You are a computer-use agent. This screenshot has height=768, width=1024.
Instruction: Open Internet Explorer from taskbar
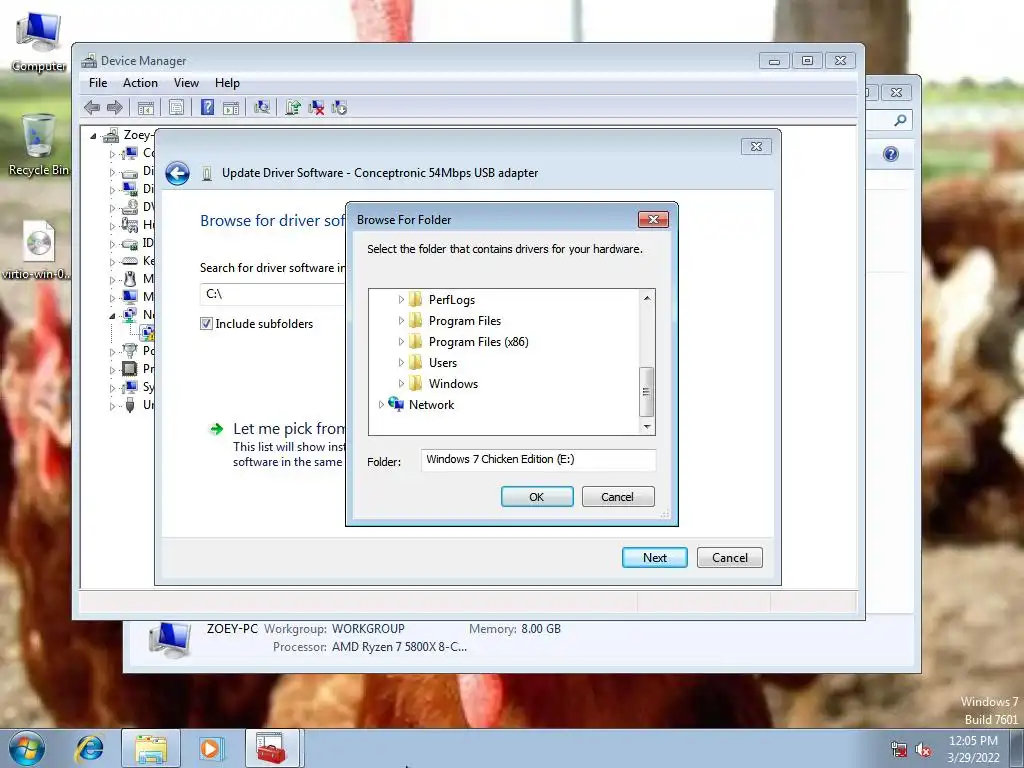(89, 748)
